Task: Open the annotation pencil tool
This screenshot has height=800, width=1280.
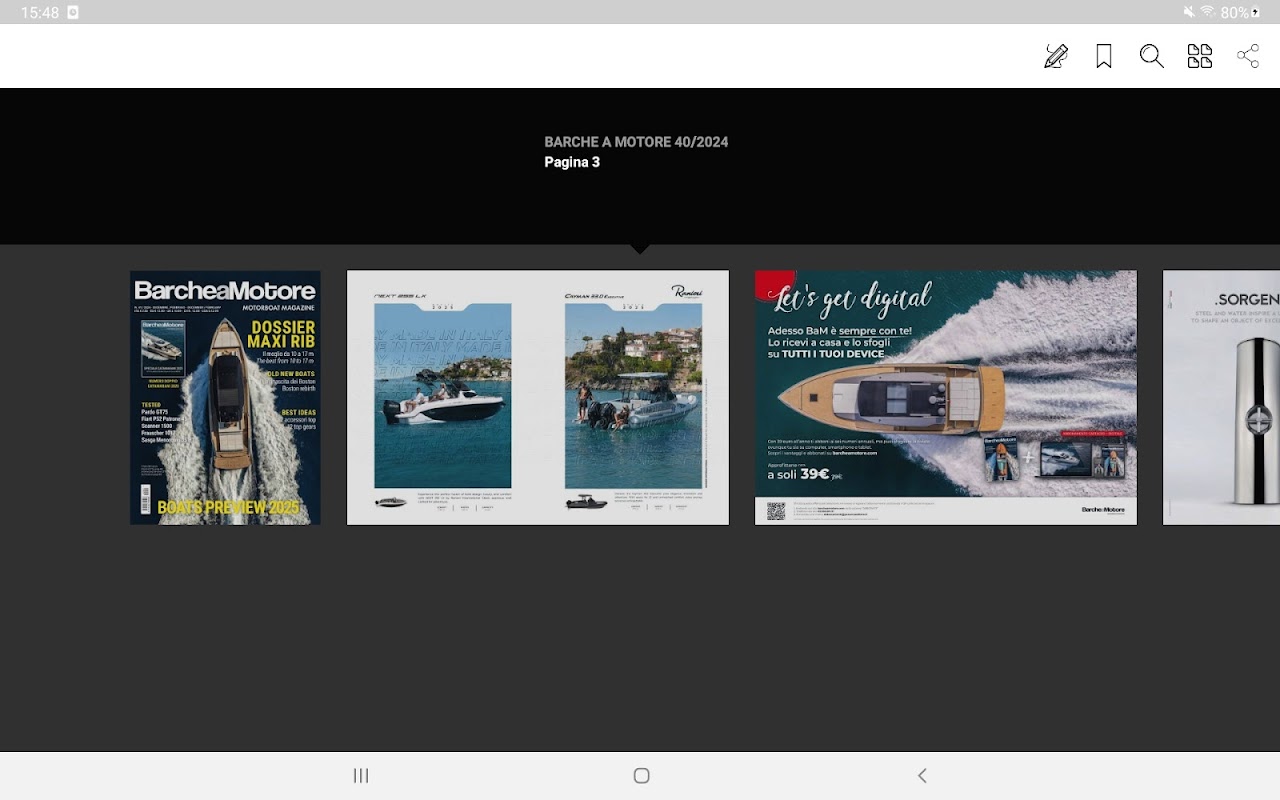Action: point(1056,56)
